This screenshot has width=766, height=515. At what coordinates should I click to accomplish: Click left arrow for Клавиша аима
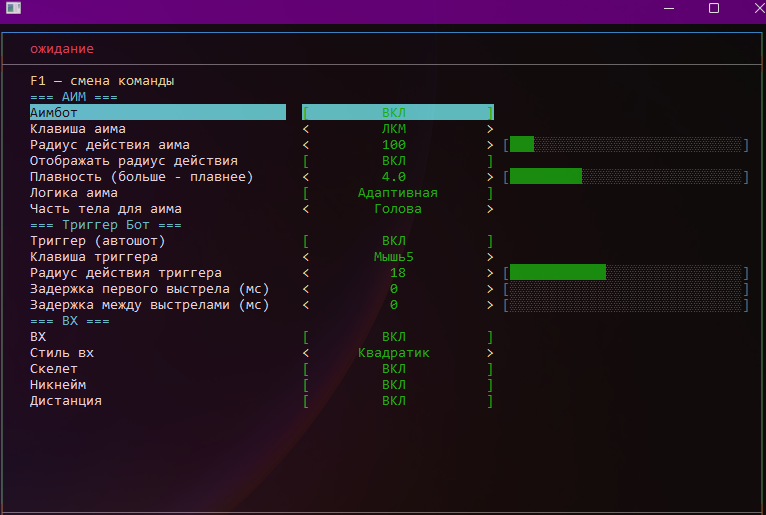tap(306, 129)
